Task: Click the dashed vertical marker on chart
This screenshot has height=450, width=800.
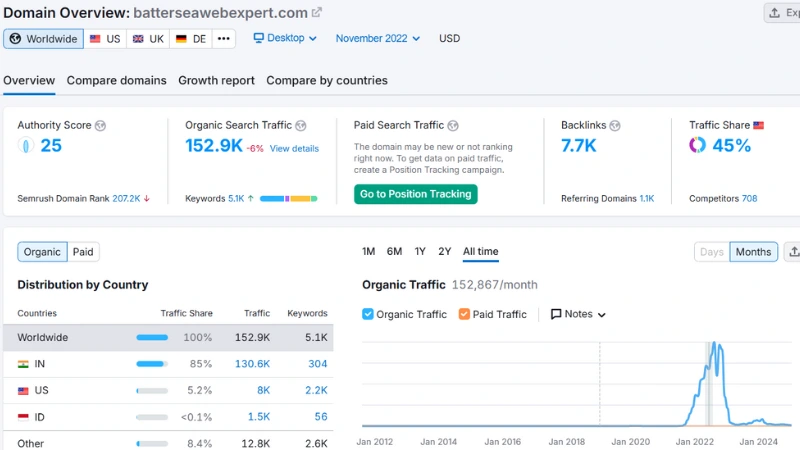Action: [x=600, y=384]
